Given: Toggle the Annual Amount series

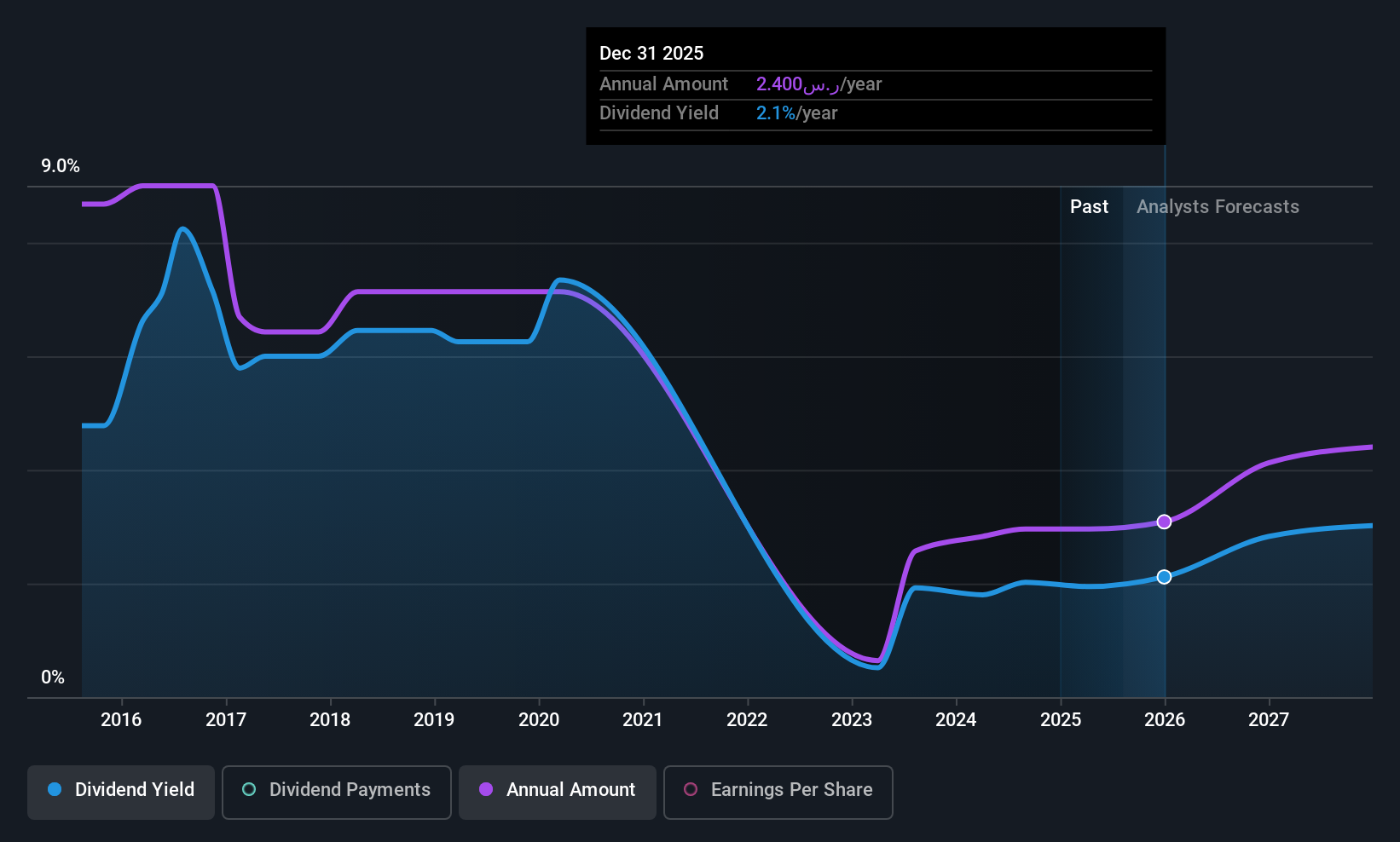Looking at the screenshot, I should 558,793.
